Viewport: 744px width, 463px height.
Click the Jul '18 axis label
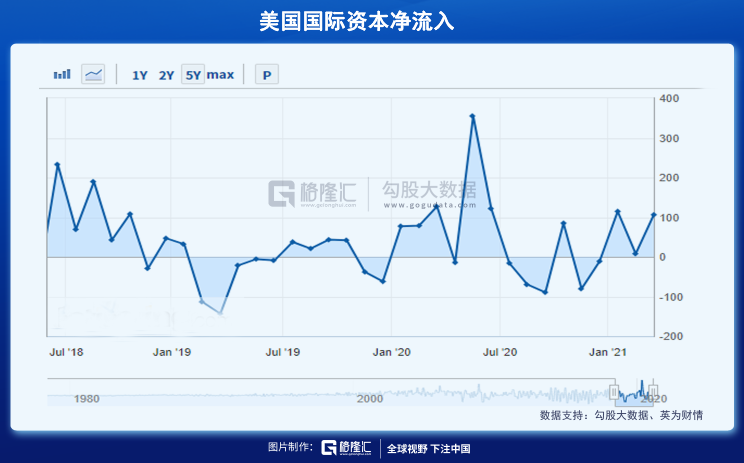click(x=66, y=352)
